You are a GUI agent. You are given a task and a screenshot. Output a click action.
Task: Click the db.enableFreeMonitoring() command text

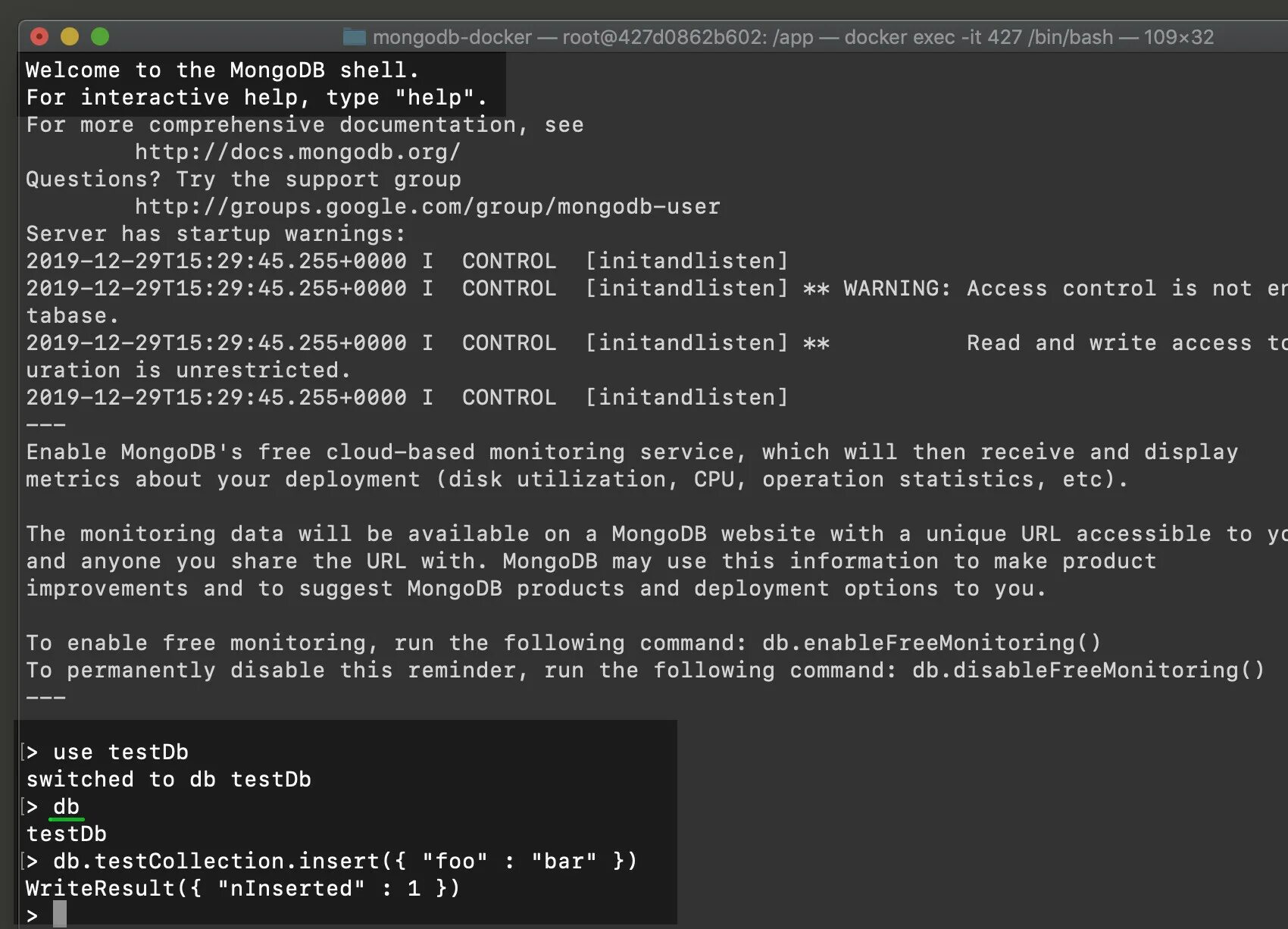[x=931, y=643]
